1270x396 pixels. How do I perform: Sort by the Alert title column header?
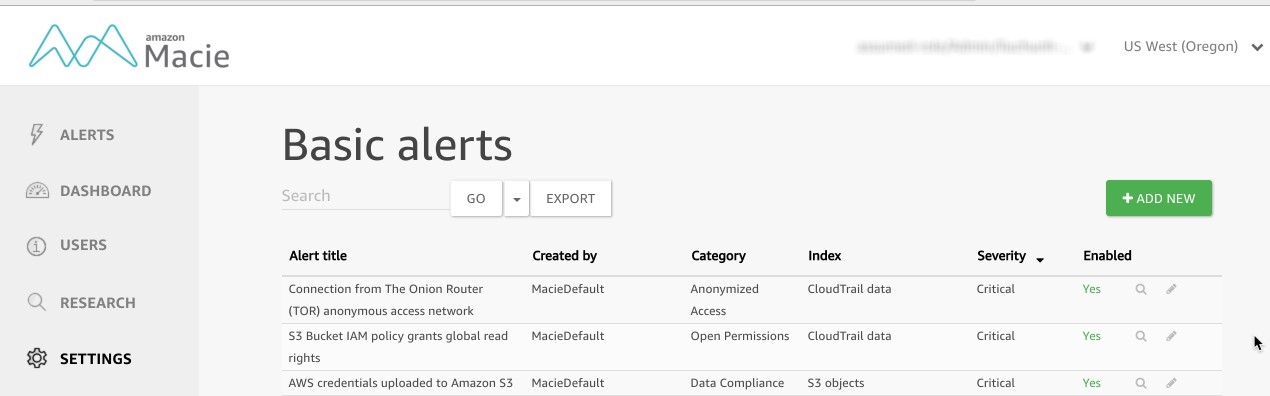318,256
